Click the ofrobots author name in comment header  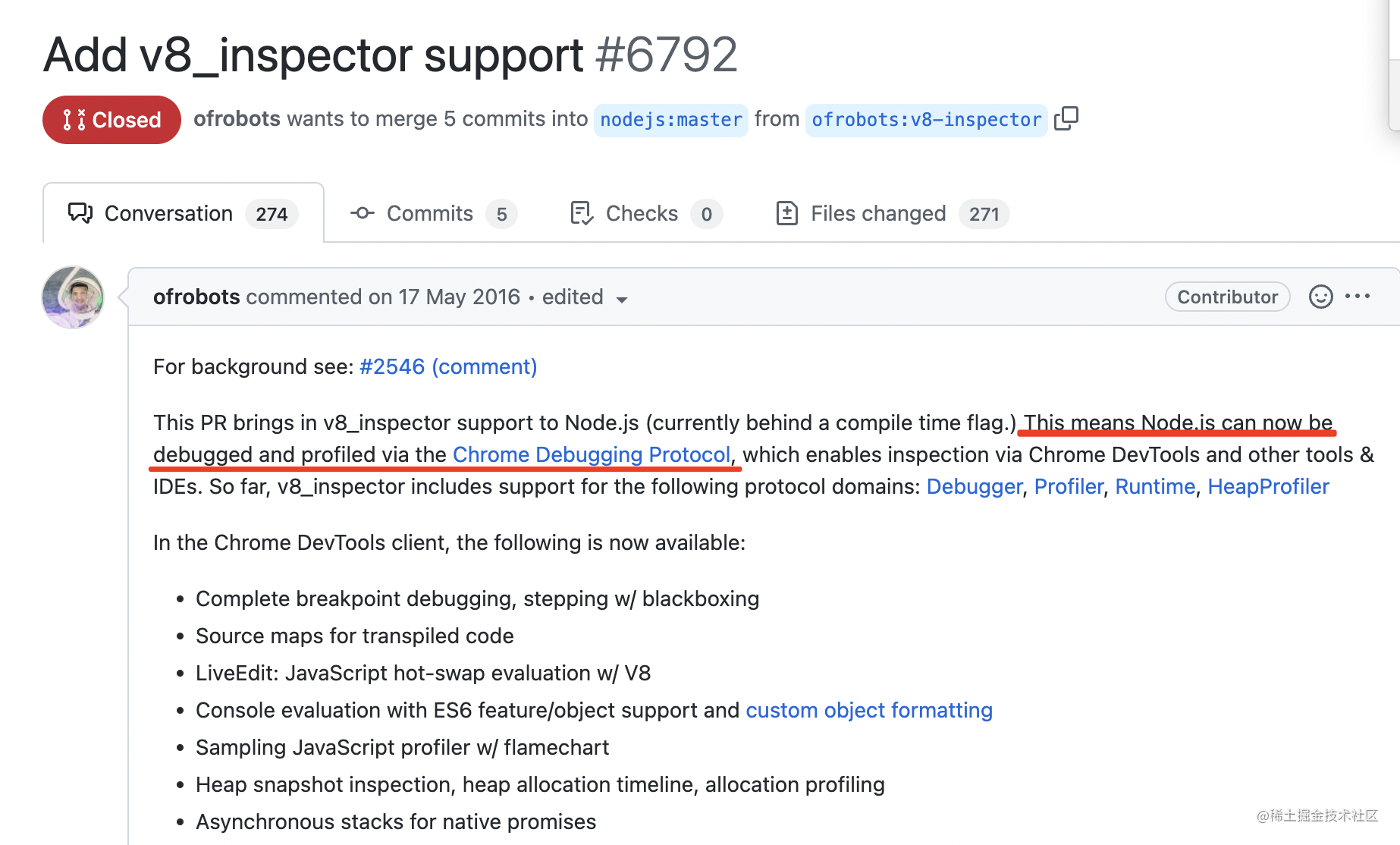[x=196, y=297]
